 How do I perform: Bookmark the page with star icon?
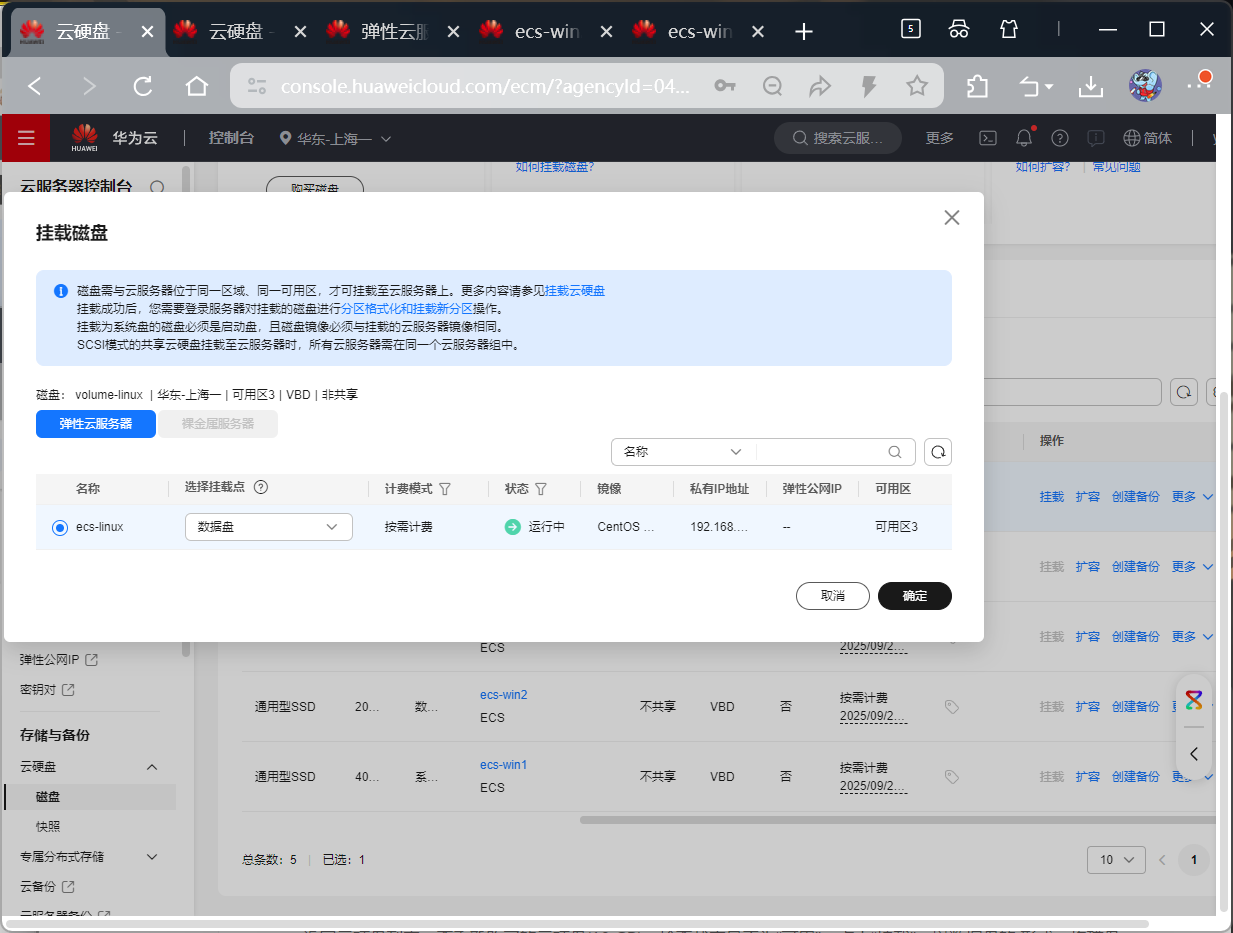[917, 87]
